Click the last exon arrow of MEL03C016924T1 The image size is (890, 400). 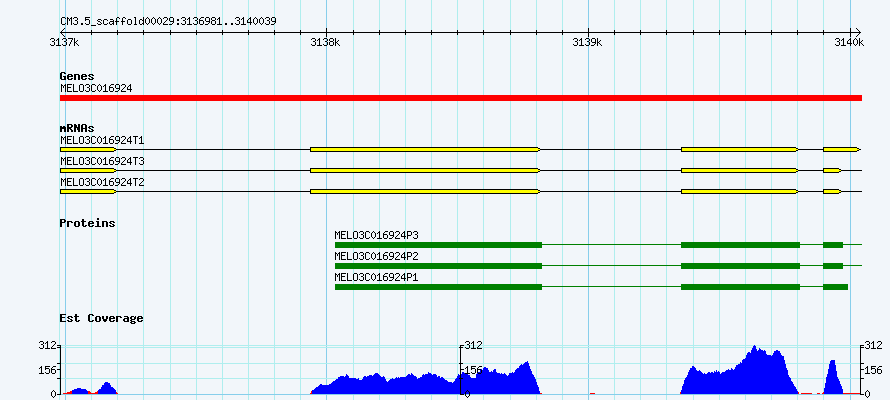point(842,149)
